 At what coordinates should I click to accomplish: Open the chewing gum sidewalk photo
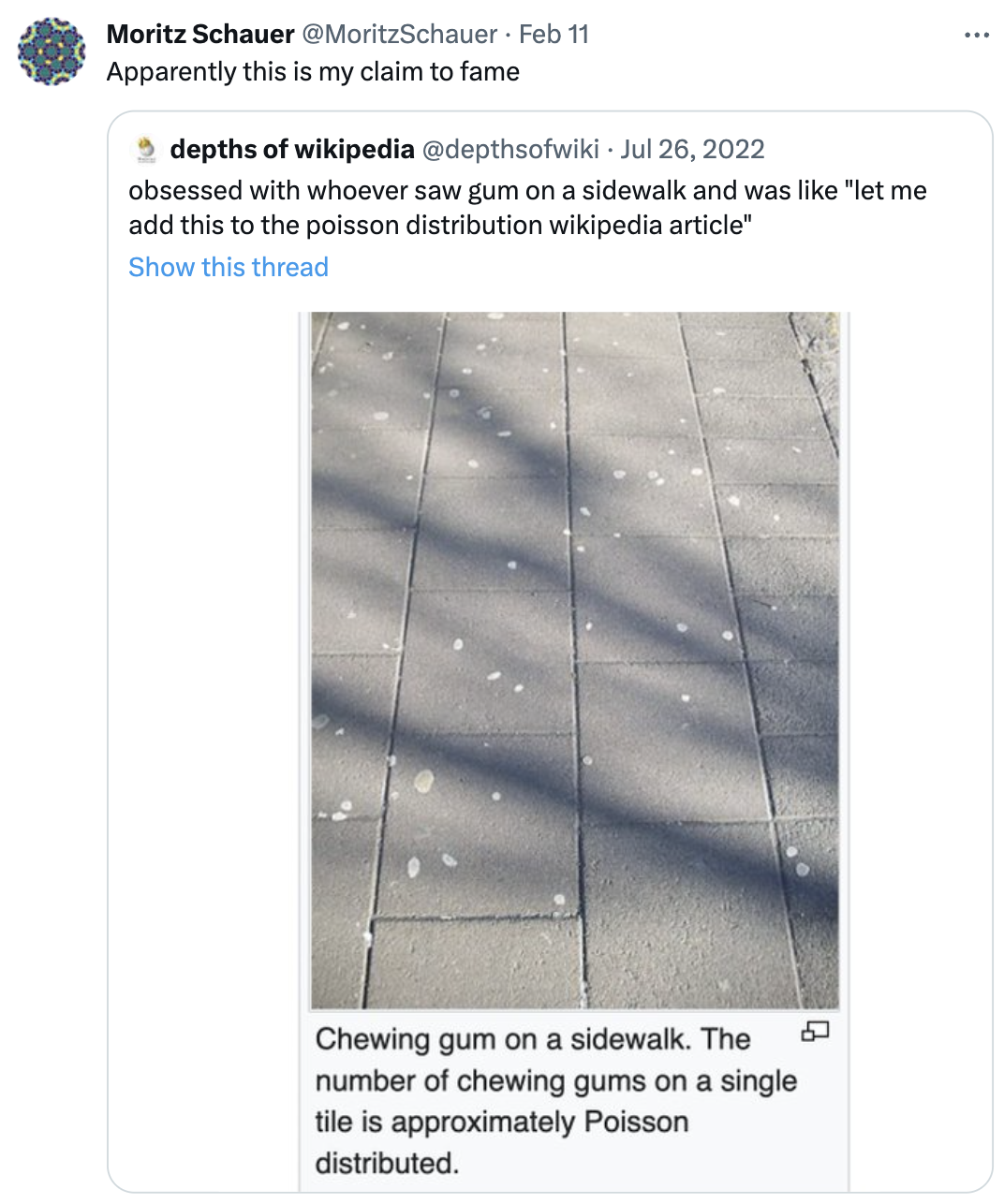point(574,660)
